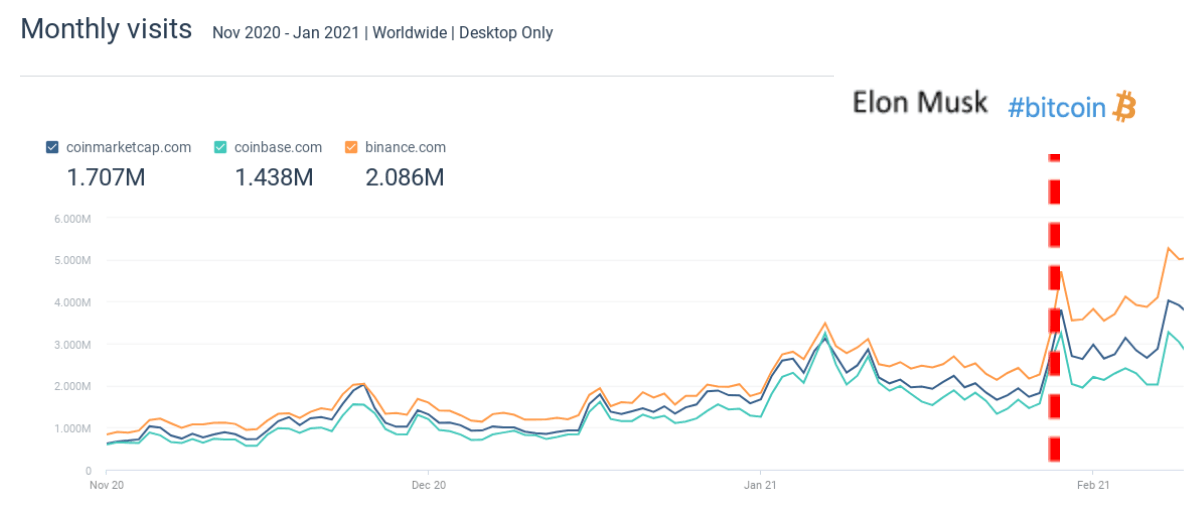Click binance.com's 2.086M value
The height and width of the screenshot is (512, 1200).
(x=404, y=178)
